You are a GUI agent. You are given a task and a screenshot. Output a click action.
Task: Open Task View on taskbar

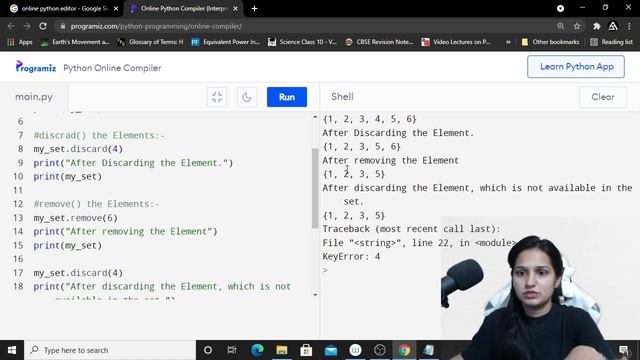tap(232, 350)
